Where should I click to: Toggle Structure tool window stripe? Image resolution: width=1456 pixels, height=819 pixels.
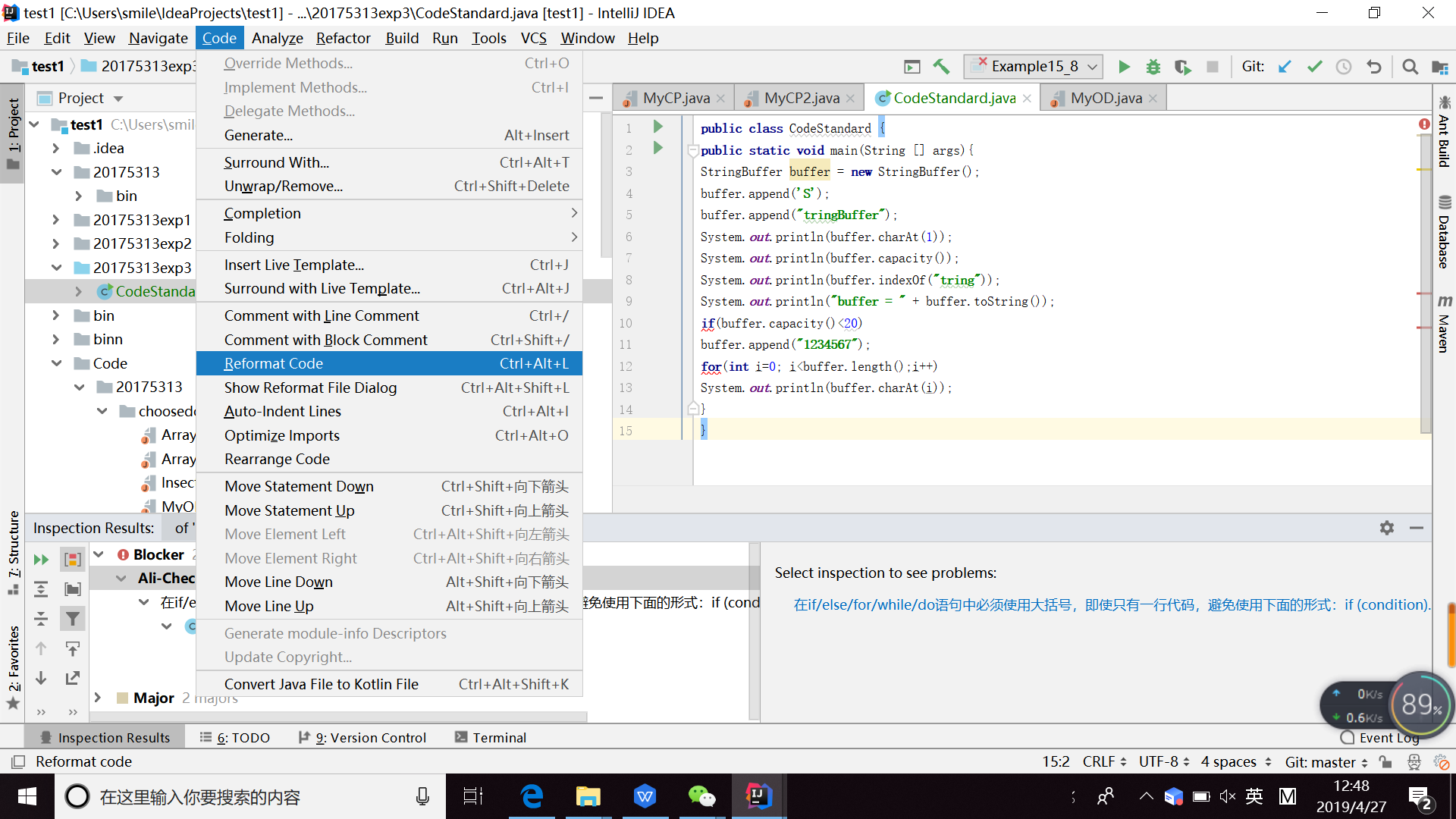(x=13, y=552)
